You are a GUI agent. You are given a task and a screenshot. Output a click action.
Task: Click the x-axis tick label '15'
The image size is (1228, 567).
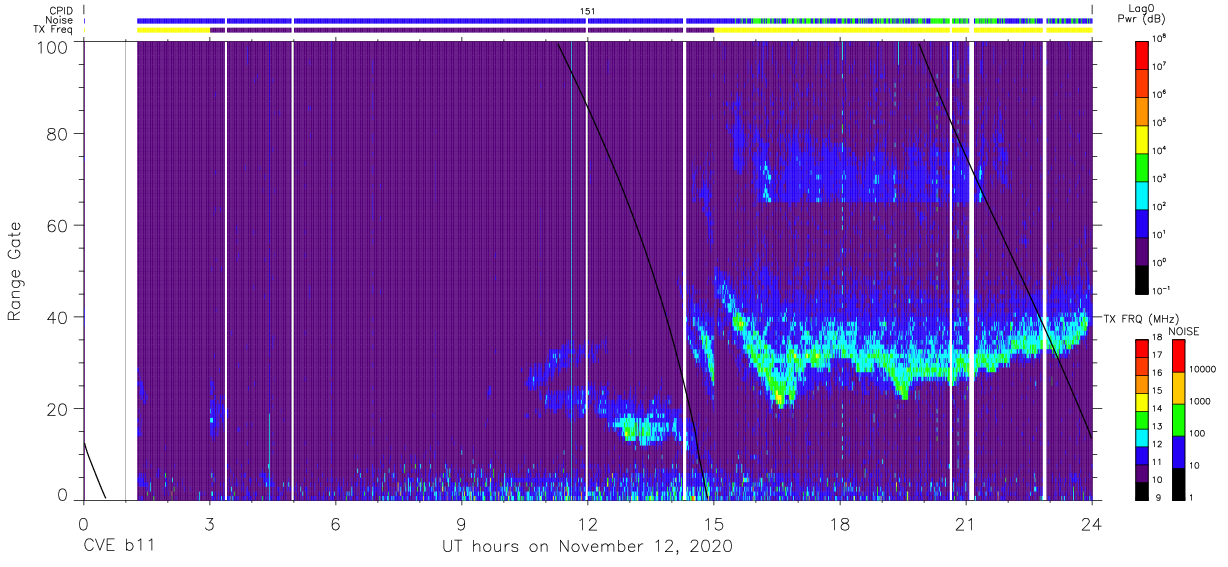pyautogui.click(x=714, y=524)
